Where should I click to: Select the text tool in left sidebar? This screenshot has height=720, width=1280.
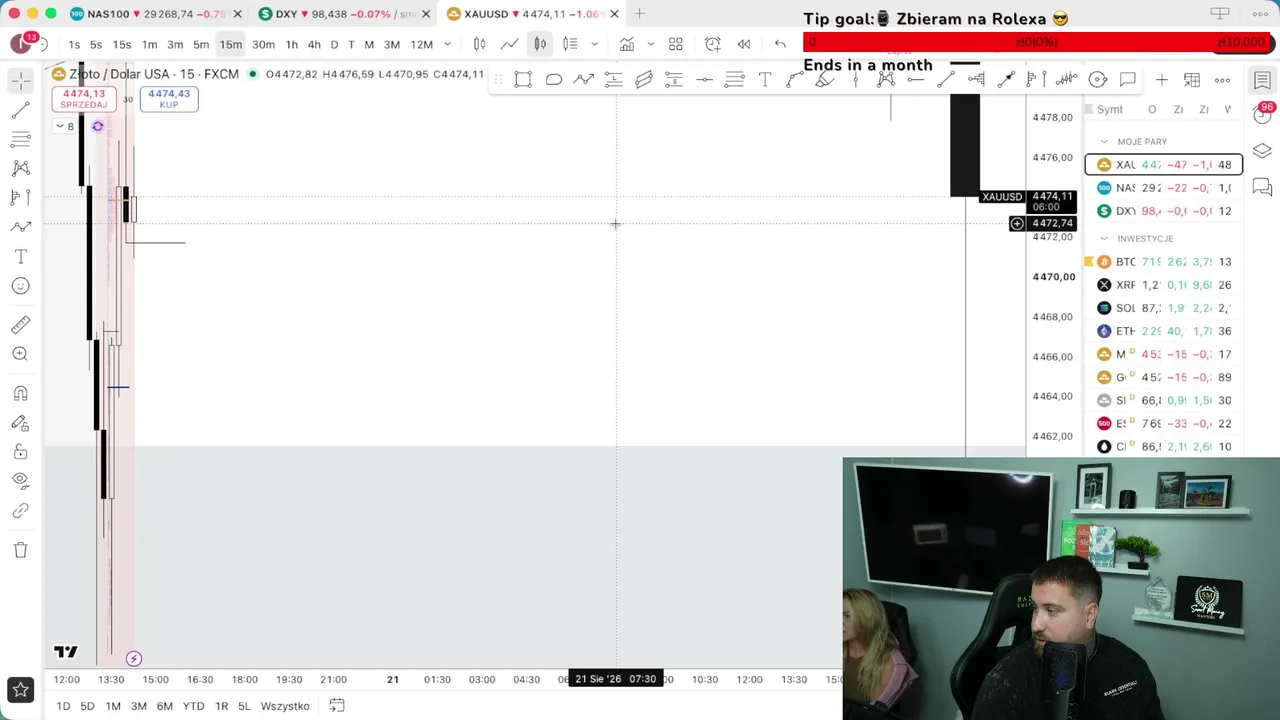click(x=21, y=257)
